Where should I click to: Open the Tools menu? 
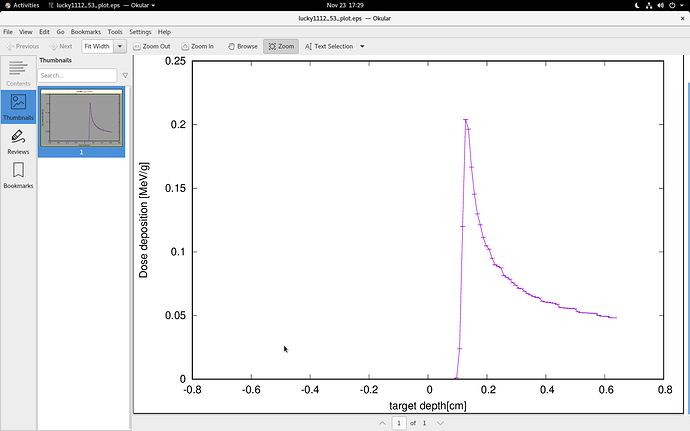pos(115,32)
